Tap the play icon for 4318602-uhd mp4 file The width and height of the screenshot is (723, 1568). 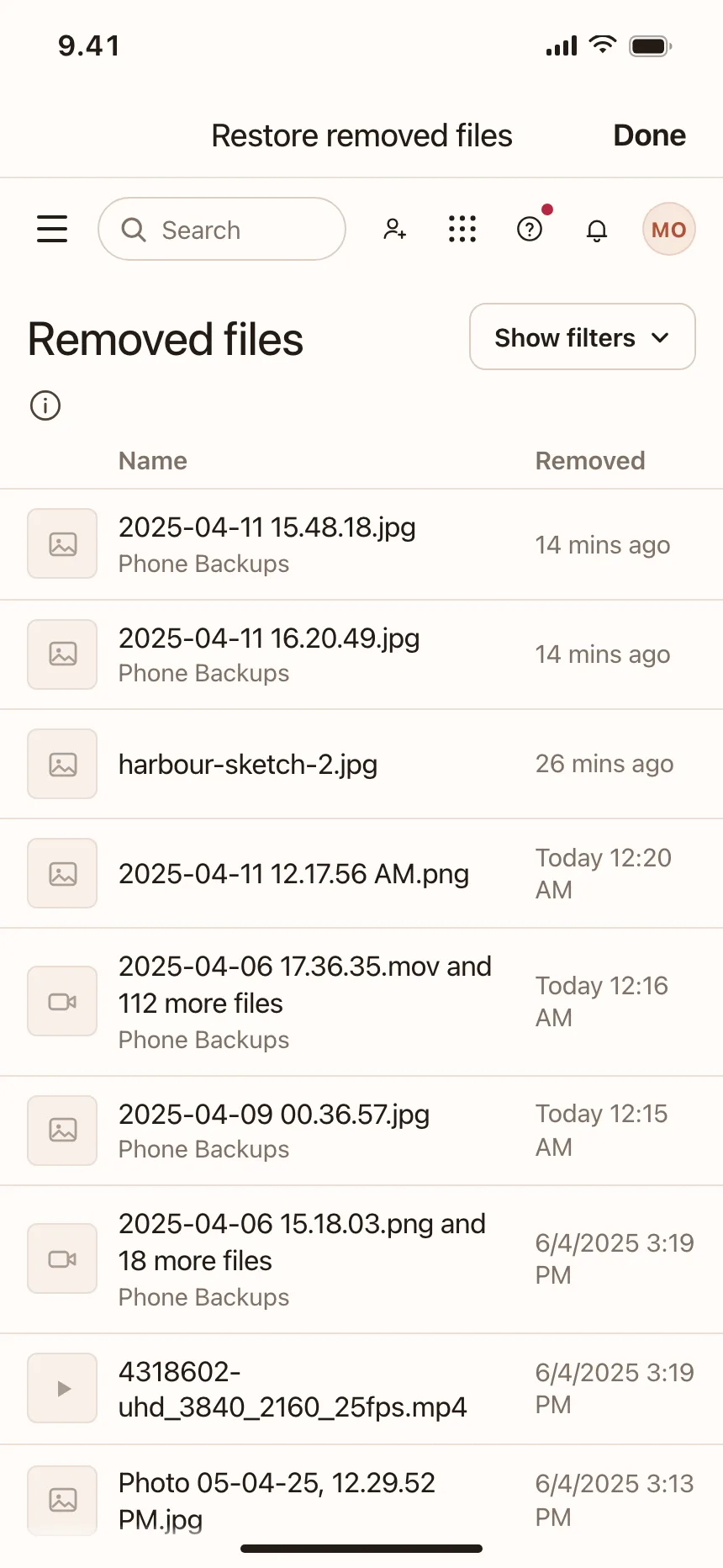tap(62, 1388)
